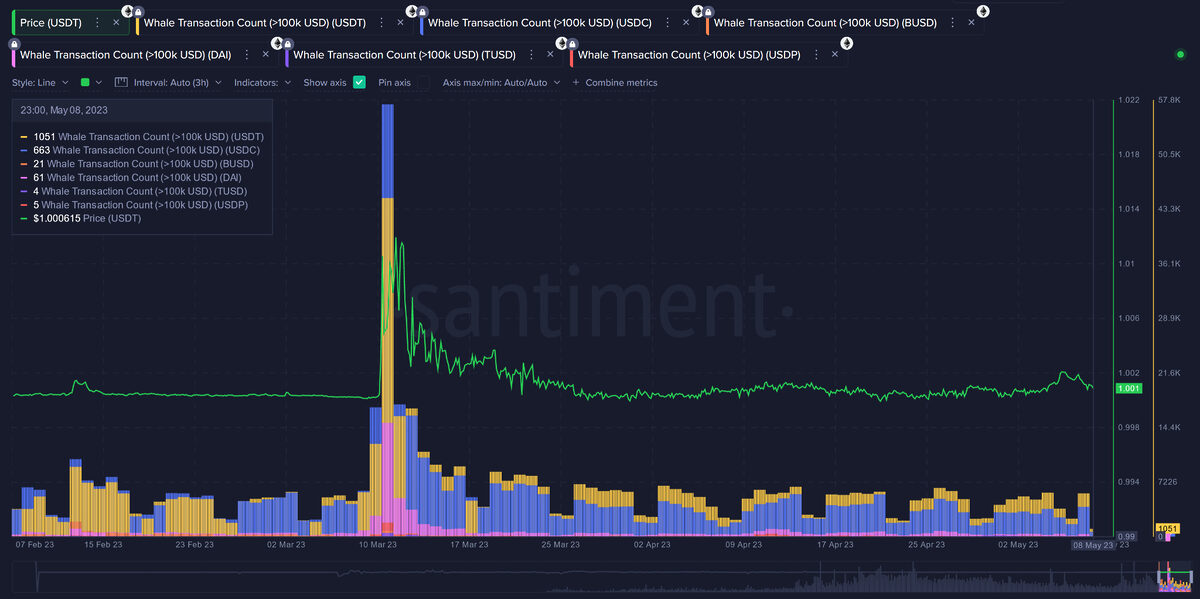Click the 08 May 23 date marker
Image resolution: width=1200 pixels, height=599 pixels.
point(1093,545)
